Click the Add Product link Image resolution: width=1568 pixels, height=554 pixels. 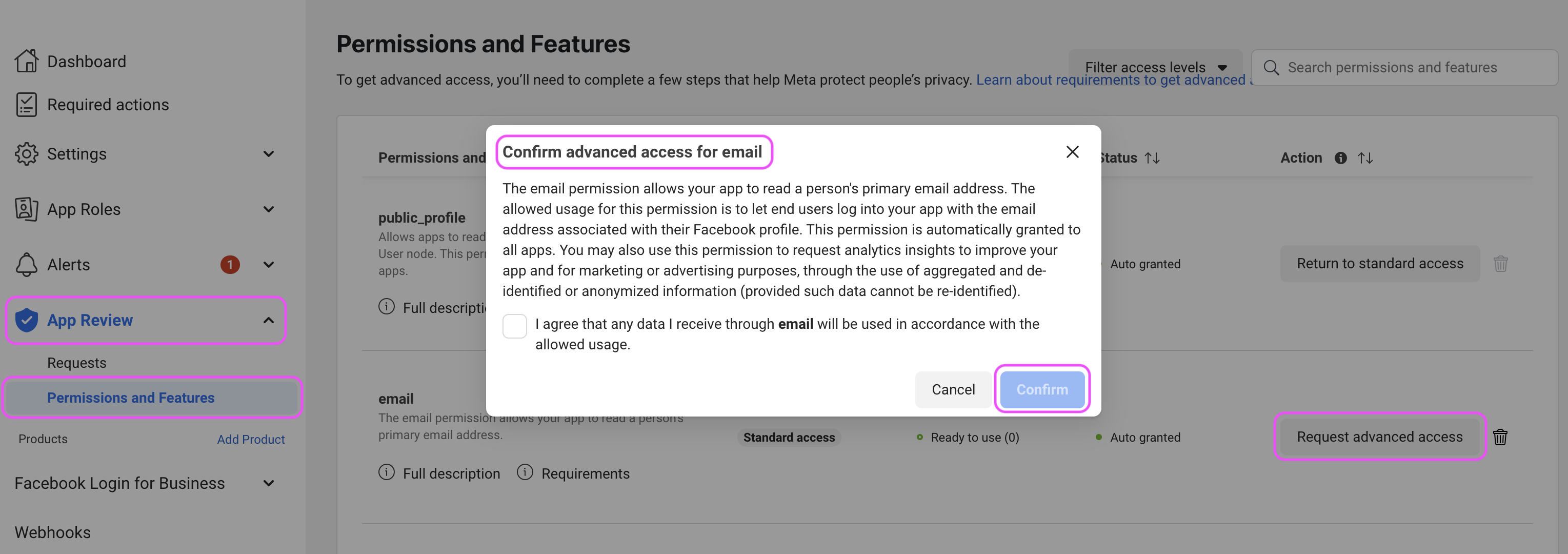click(251, 439)
